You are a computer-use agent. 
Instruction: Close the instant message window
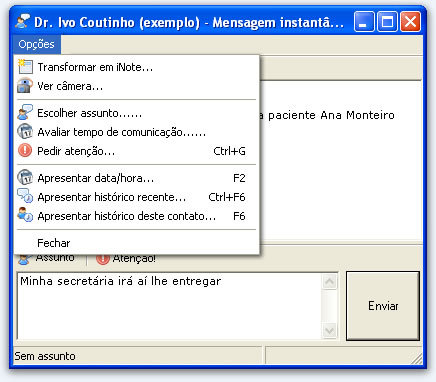pyautogui.click(x=410, y=22)
